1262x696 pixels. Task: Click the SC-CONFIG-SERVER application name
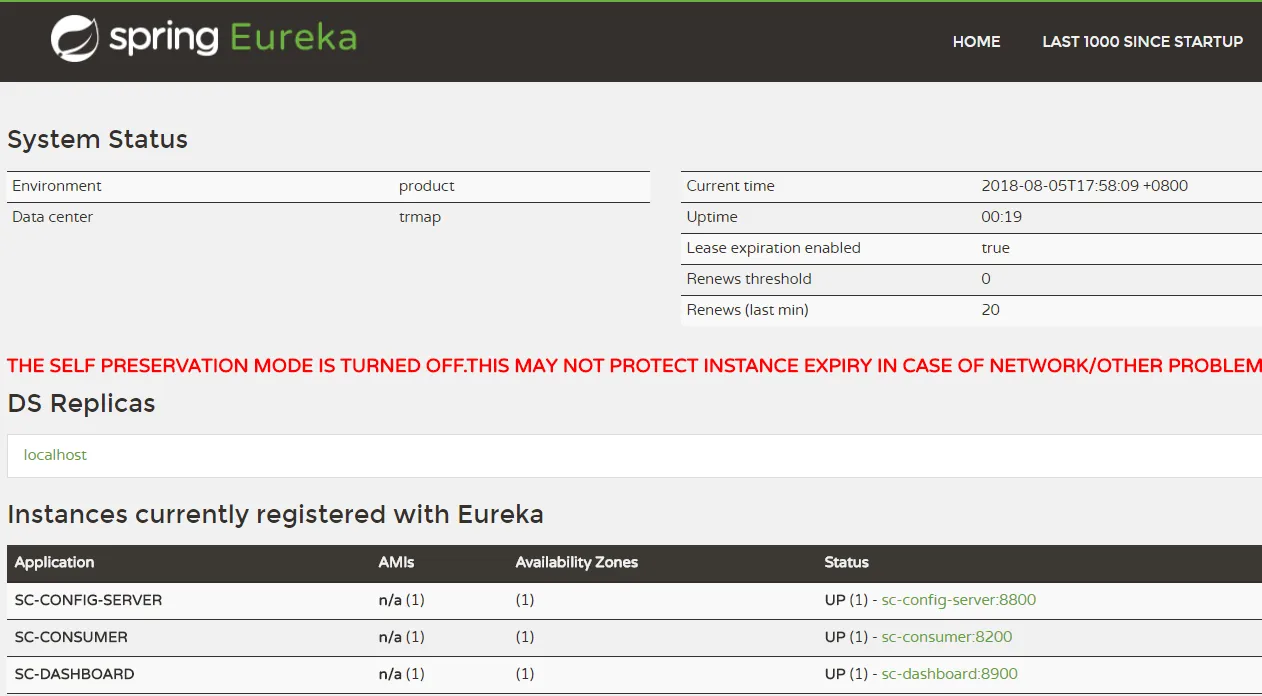coord(88,600)
